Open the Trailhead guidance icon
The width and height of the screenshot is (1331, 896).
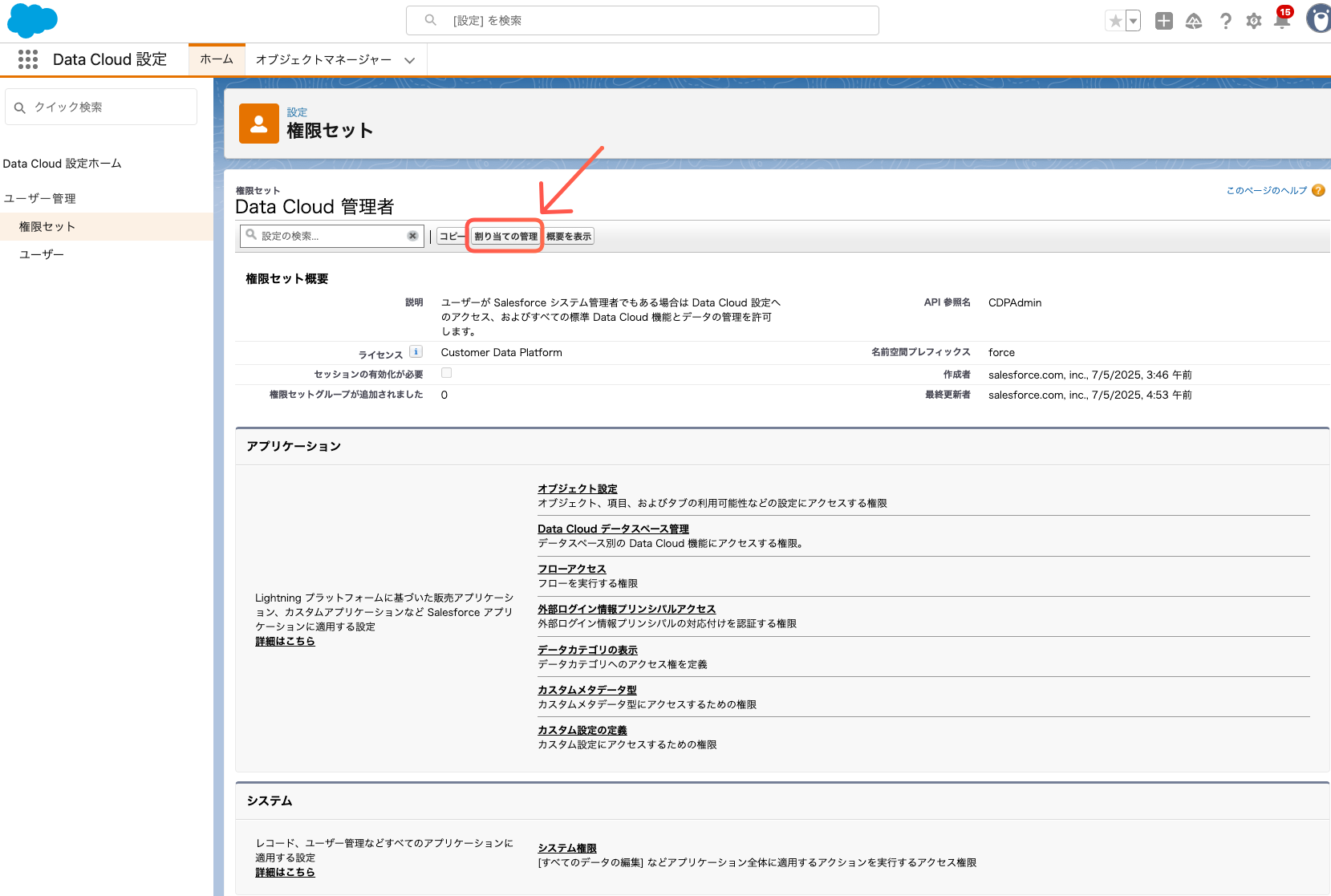pyautogui.click(x=1194, y=21)
